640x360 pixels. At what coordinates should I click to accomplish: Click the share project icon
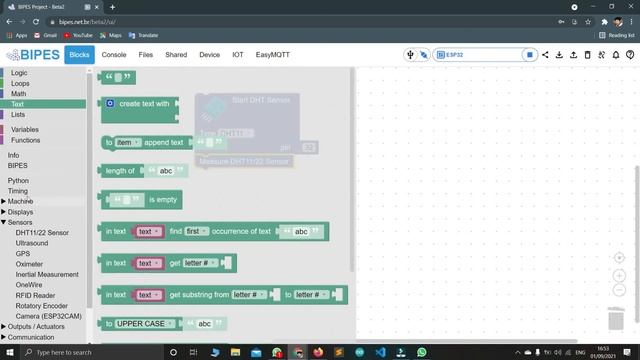(545, 55)
